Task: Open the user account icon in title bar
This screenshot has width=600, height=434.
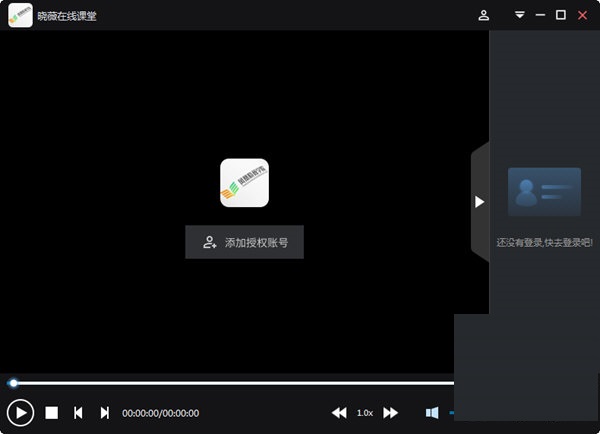Action: point(484,15)
